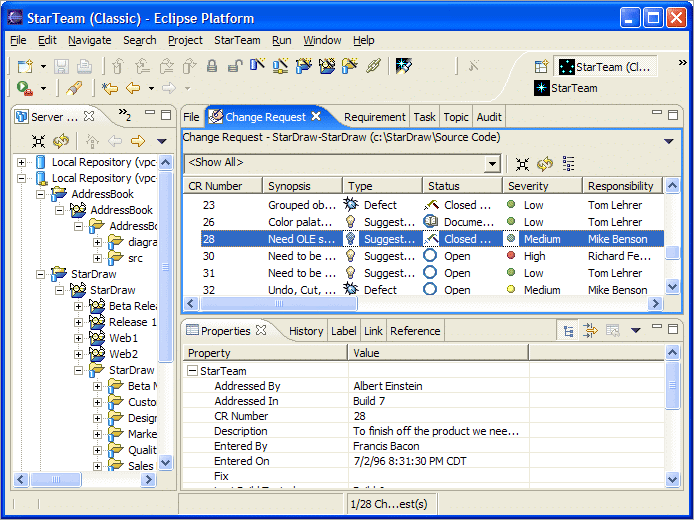Switch to the Requirement tab
The width and height of the screenshot is (694, 520).
click(x=374, y=117)
